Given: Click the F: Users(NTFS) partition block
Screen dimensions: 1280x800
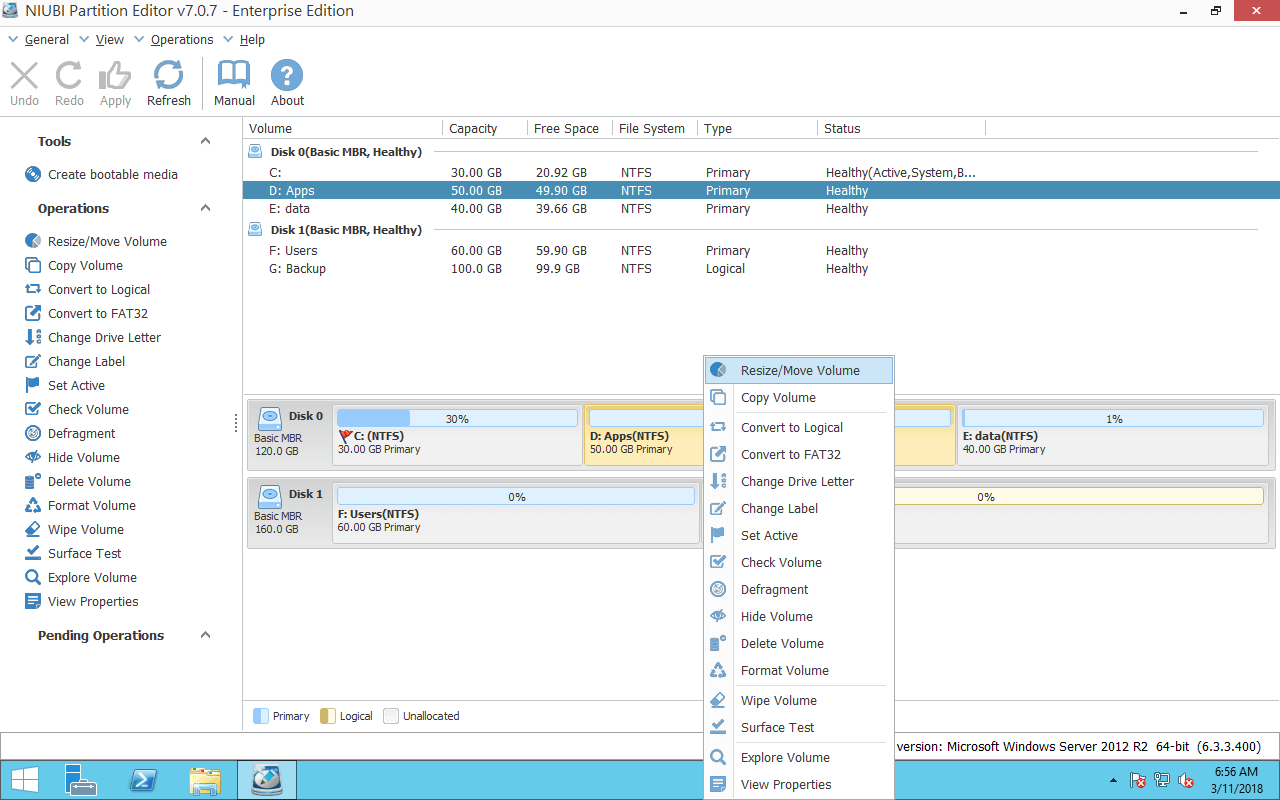Looking at the screenshot, I should [x=516, y=512].
